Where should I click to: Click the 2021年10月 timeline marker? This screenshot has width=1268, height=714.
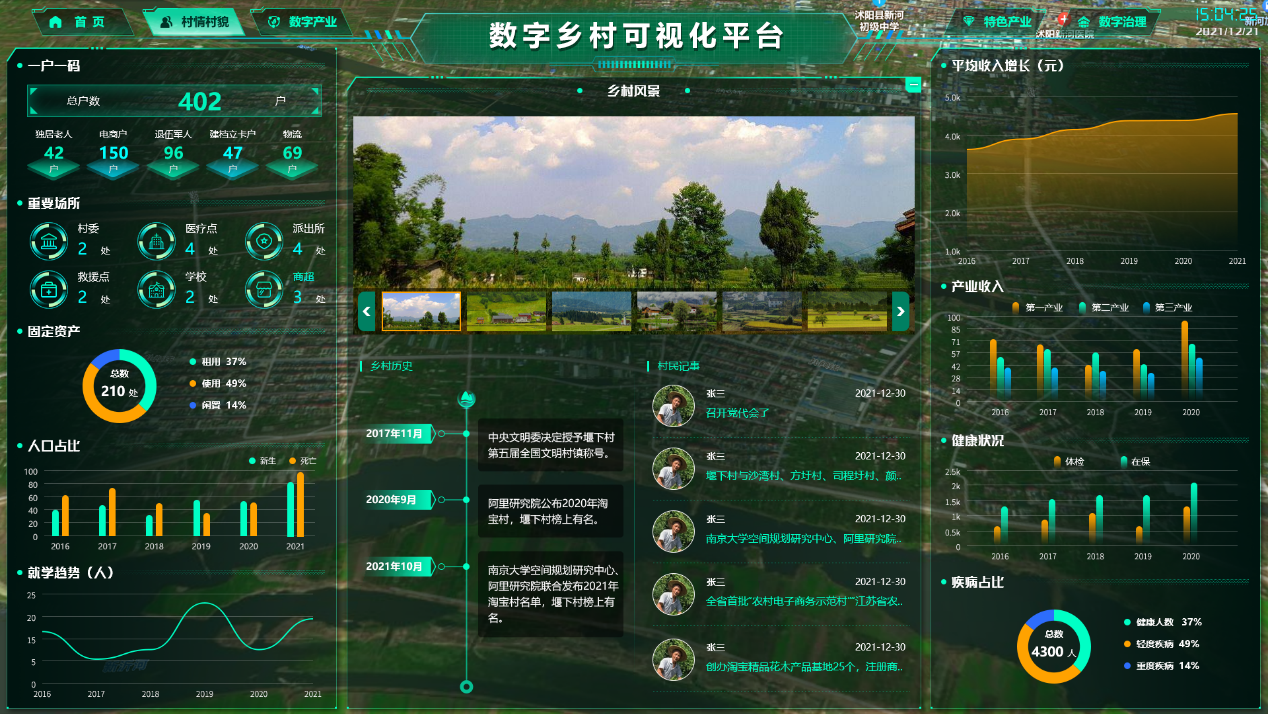(399, 566)
